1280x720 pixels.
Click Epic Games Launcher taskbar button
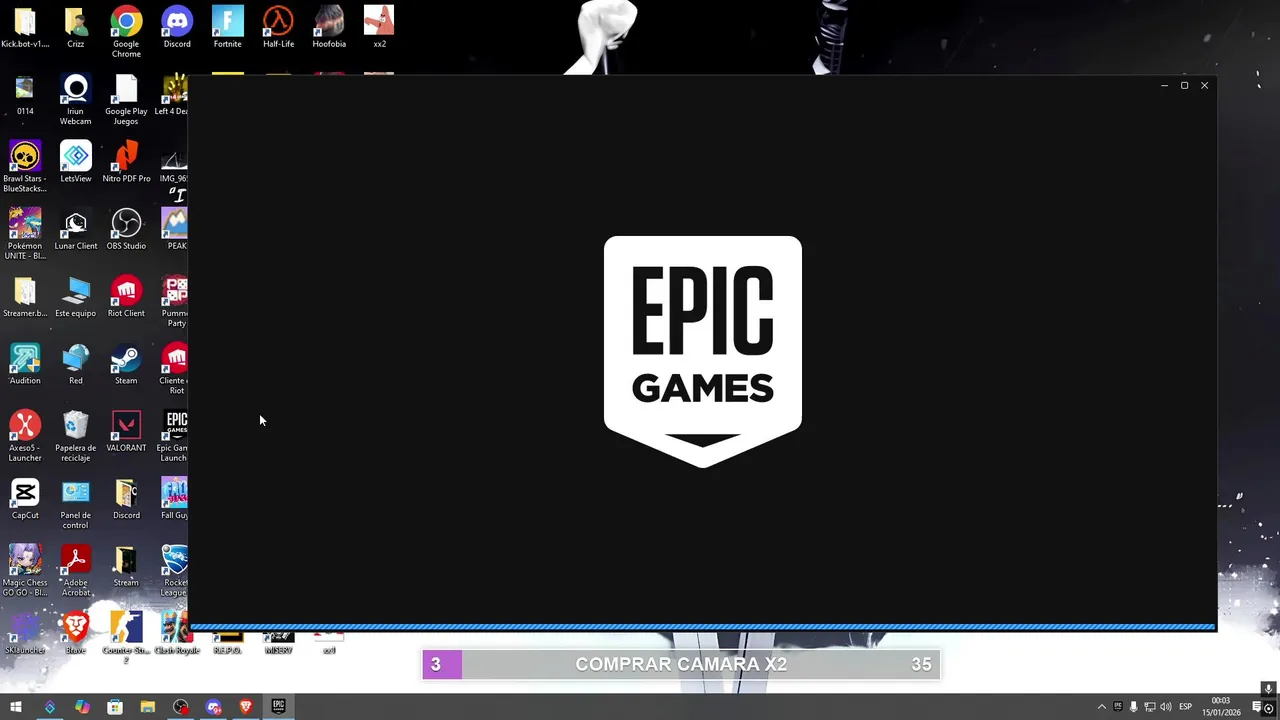pos(279,707)
